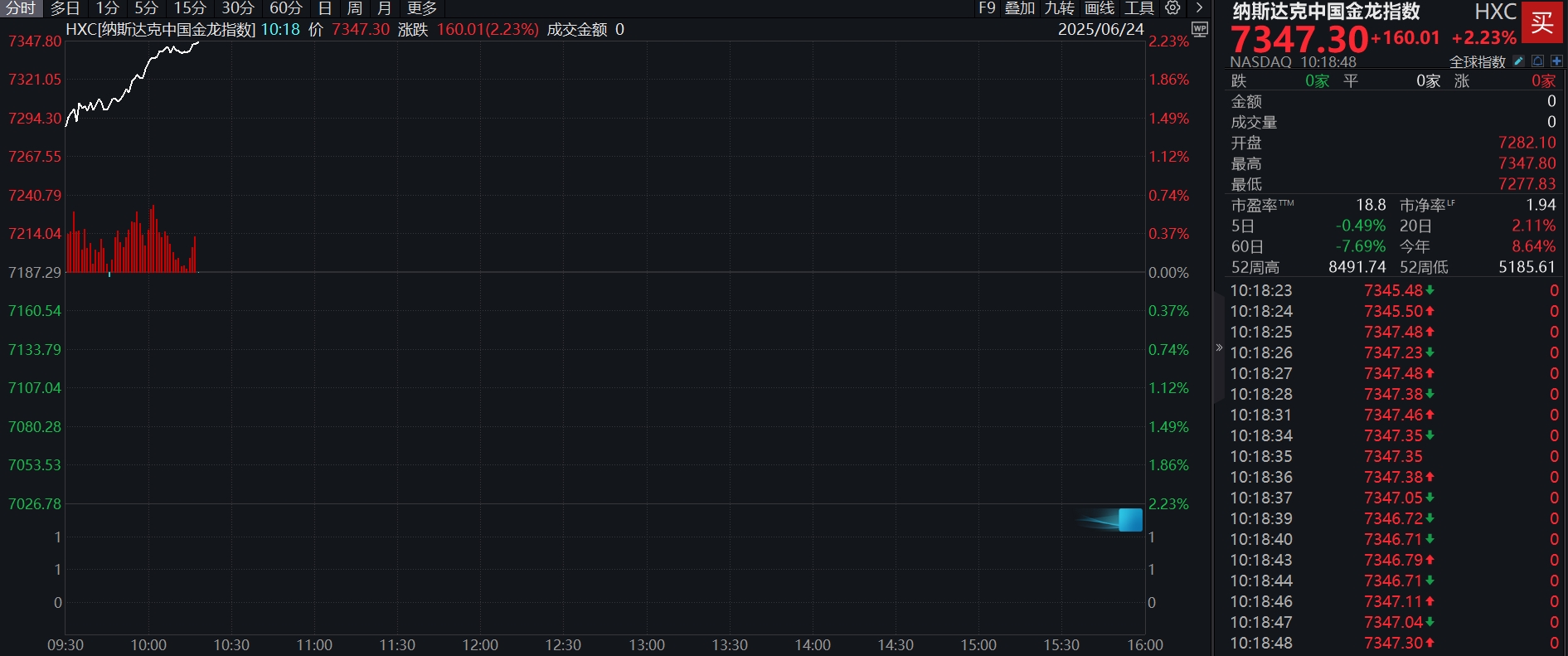1568x656 pixels.
Task: Select the 10:18:39 tick row
Action: 1394,518
